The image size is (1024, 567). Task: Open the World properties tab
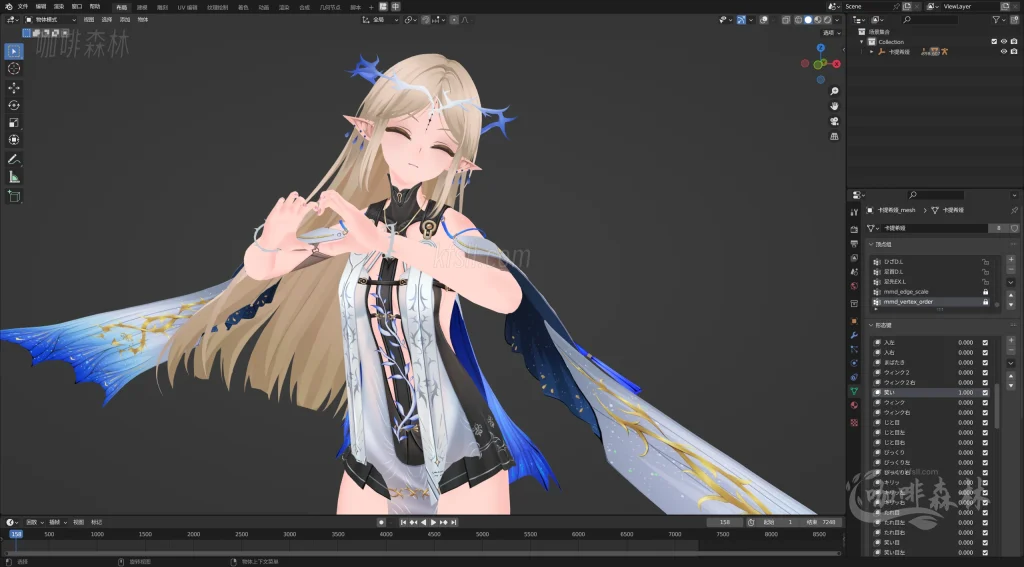click(854, 286)
